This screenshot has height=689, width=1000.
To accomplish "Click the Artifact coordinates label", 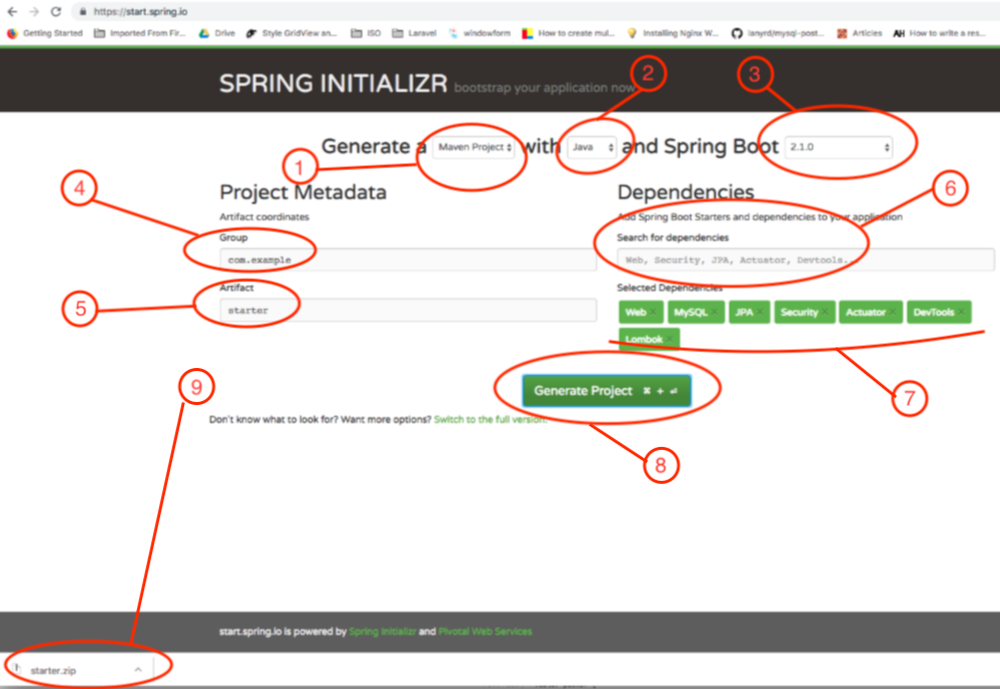I will tap(264, 217).
